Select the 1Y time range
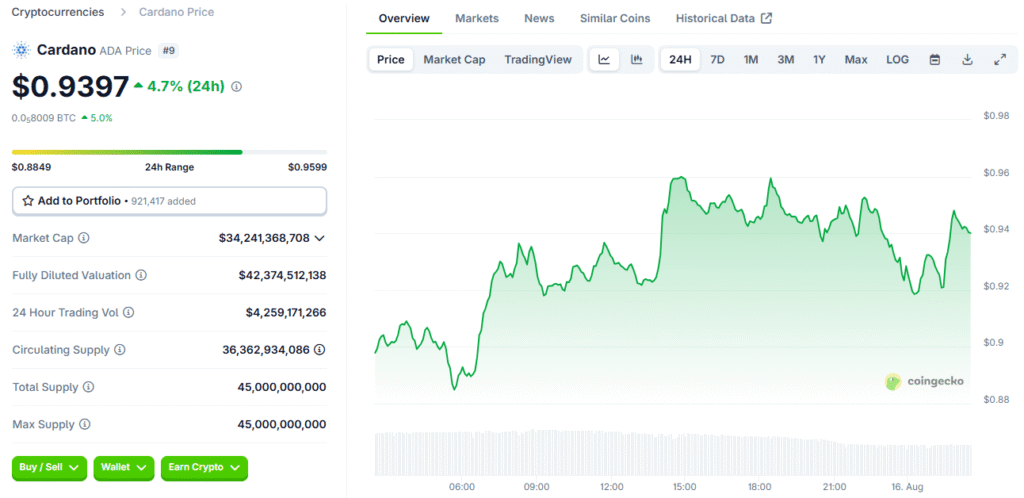The width and height of the screenshot is (1024, 498). tap(820, 60)
